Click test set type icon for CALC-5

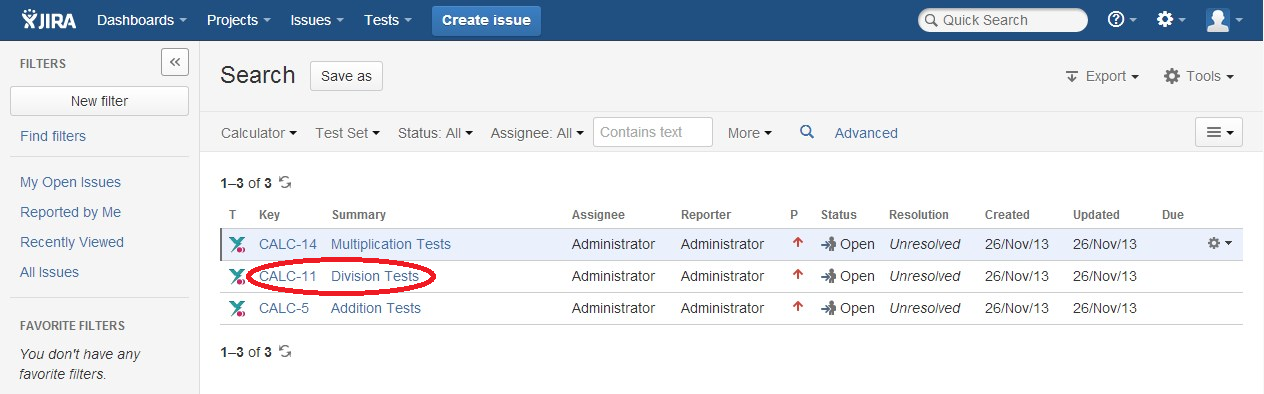tap(237, 308)
